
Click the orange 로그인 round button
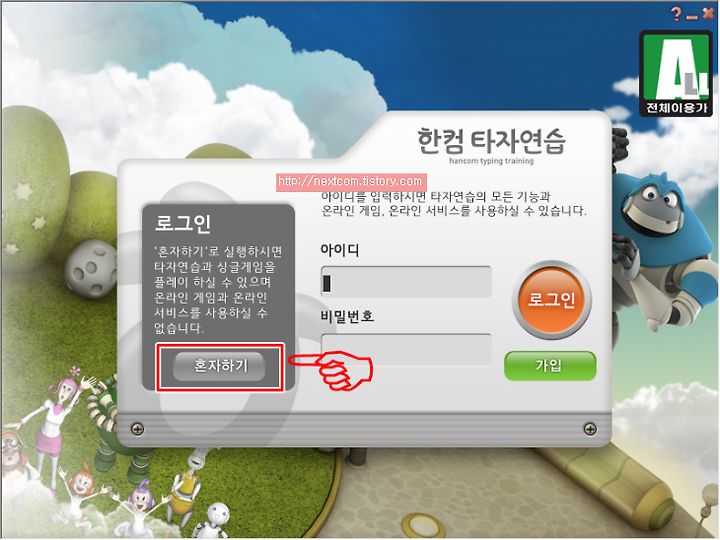click(551, 300)
